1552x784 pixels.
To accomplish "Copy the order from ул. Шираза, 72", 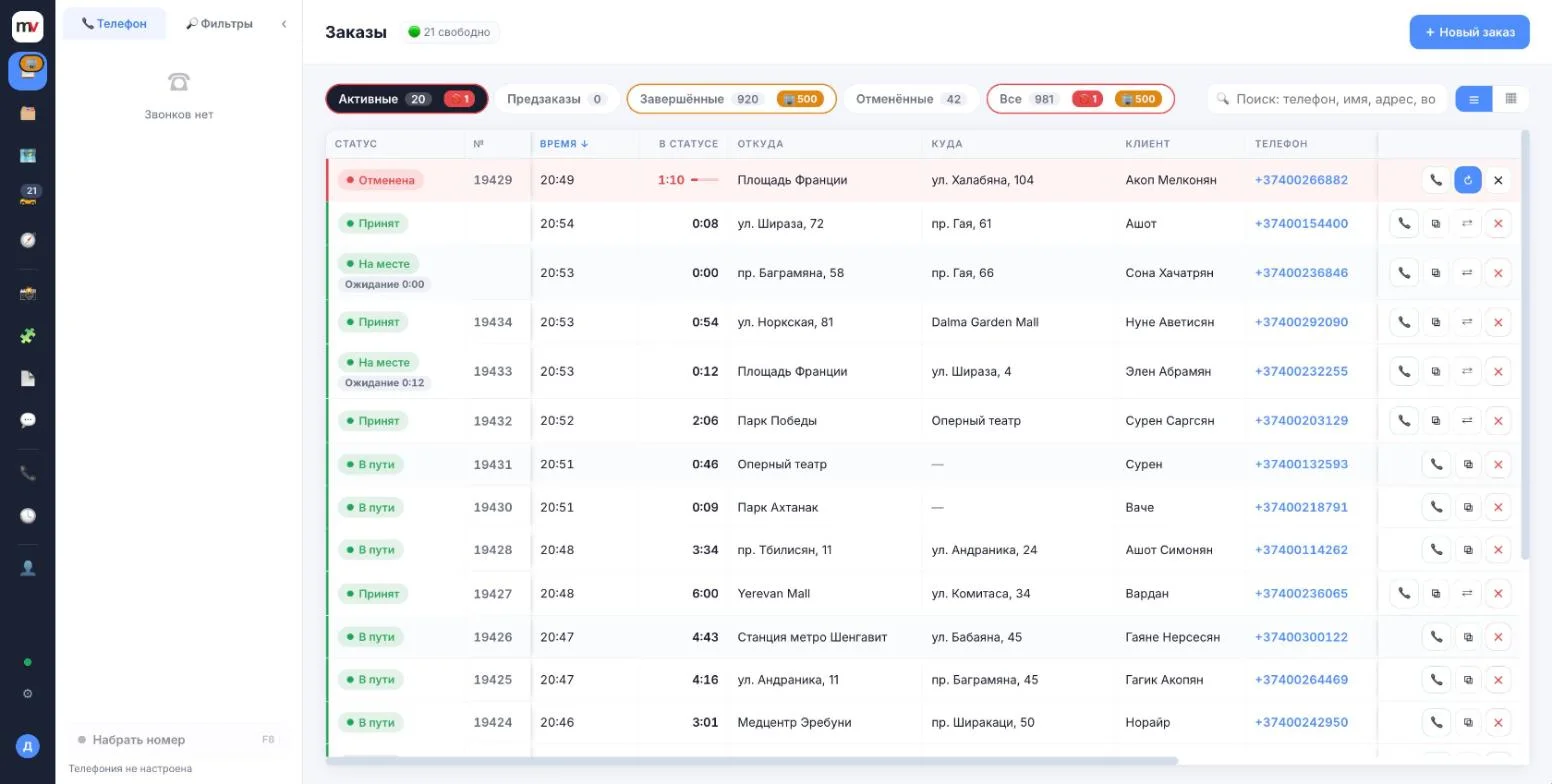I will point(1436,224).
